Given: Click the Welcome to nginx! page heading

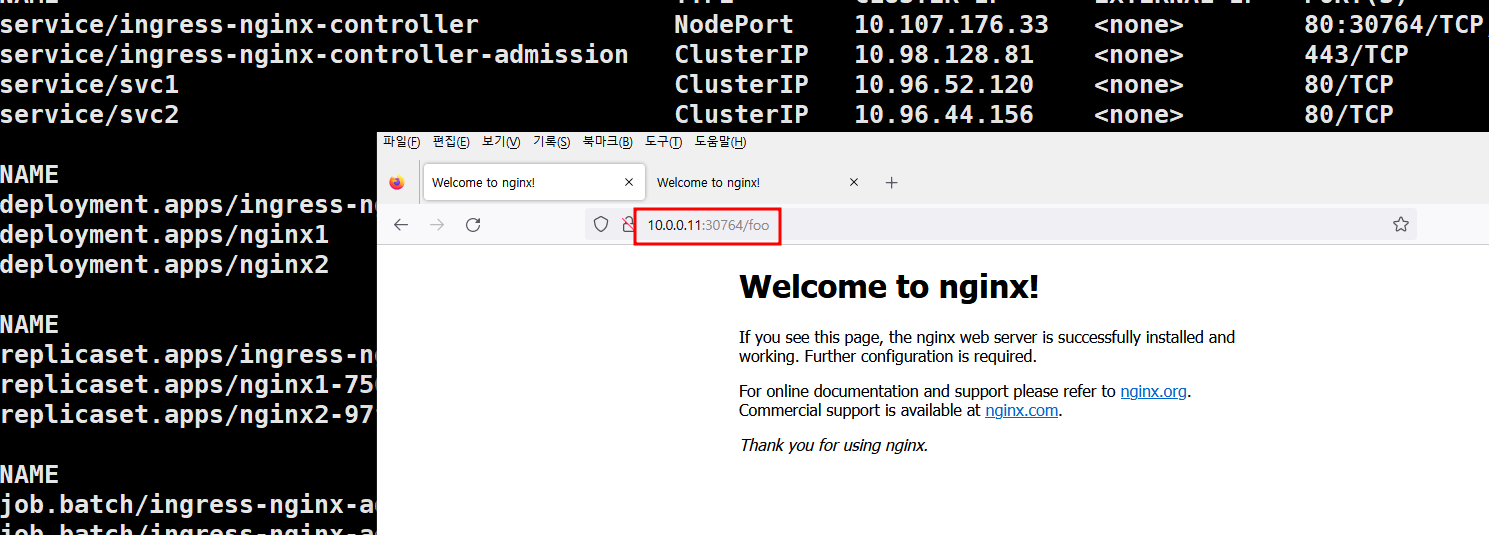Looking at the screenshot, I should pos(889,288).
